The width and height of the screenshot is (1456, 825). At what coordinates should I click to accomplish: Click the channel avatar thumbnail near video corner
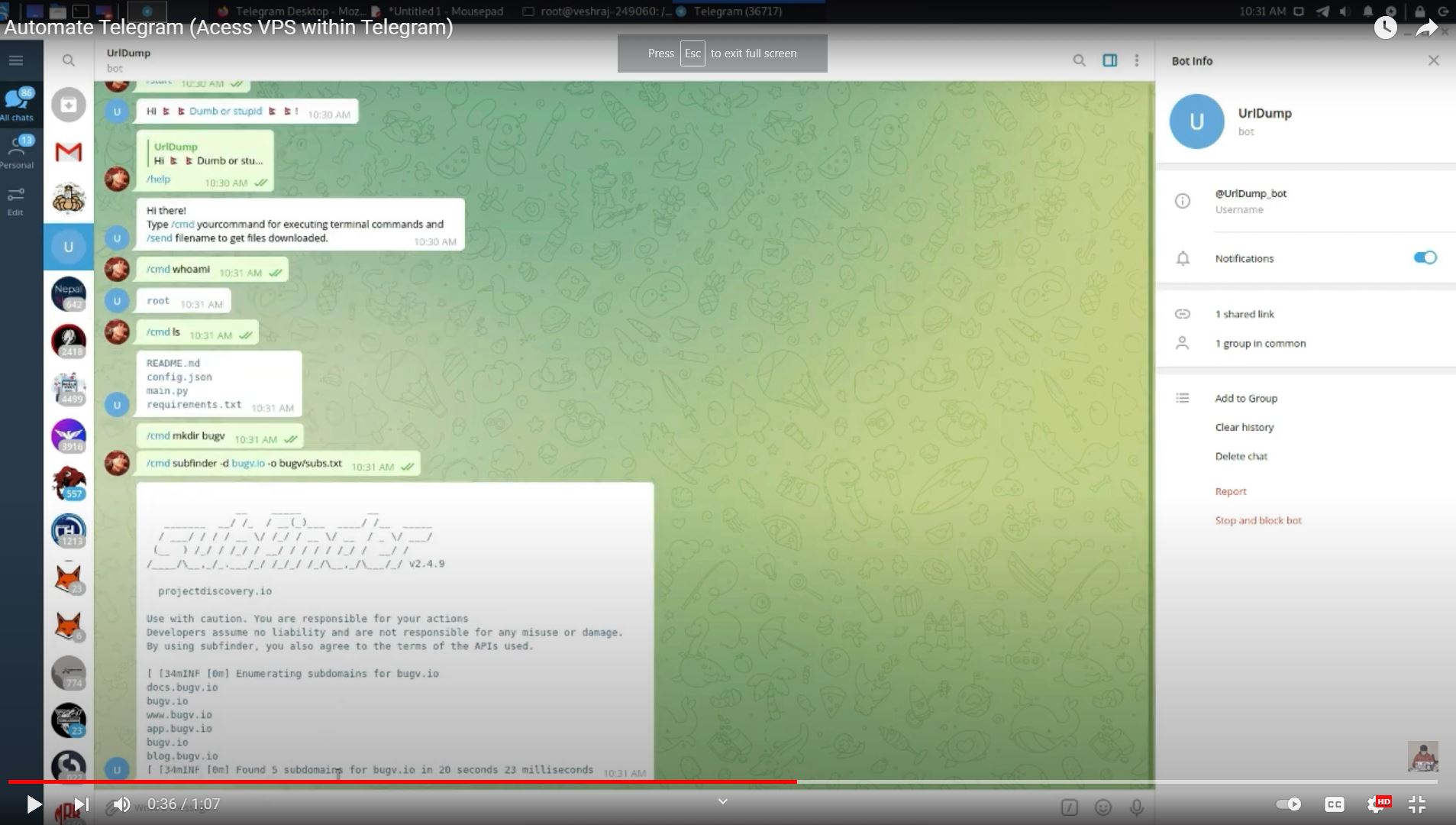coord(1423,756)
